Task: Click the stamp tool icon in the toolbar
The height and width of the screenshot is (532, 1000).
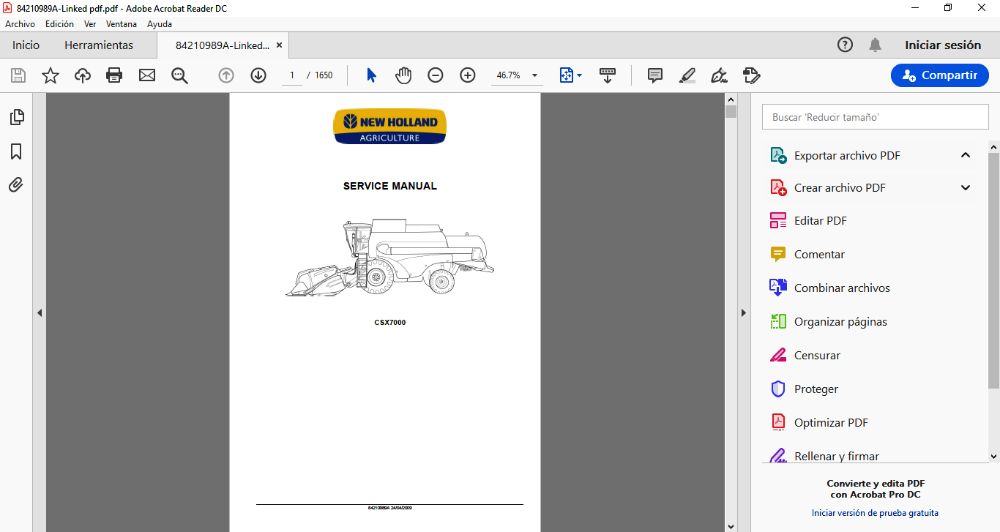Action: coord(751,75)
